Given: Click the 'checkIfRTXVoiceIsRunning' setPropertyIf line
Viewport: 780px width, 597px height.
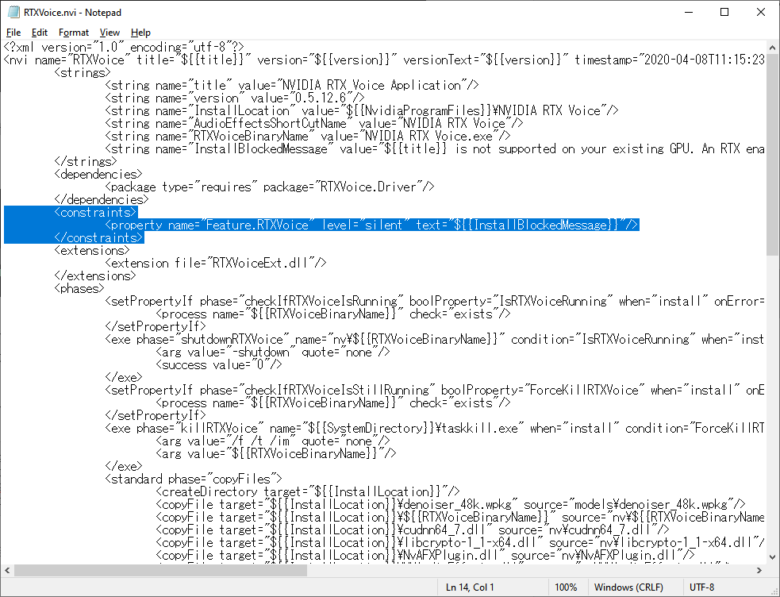Looking at the screenshot, I should click(434, 301).
